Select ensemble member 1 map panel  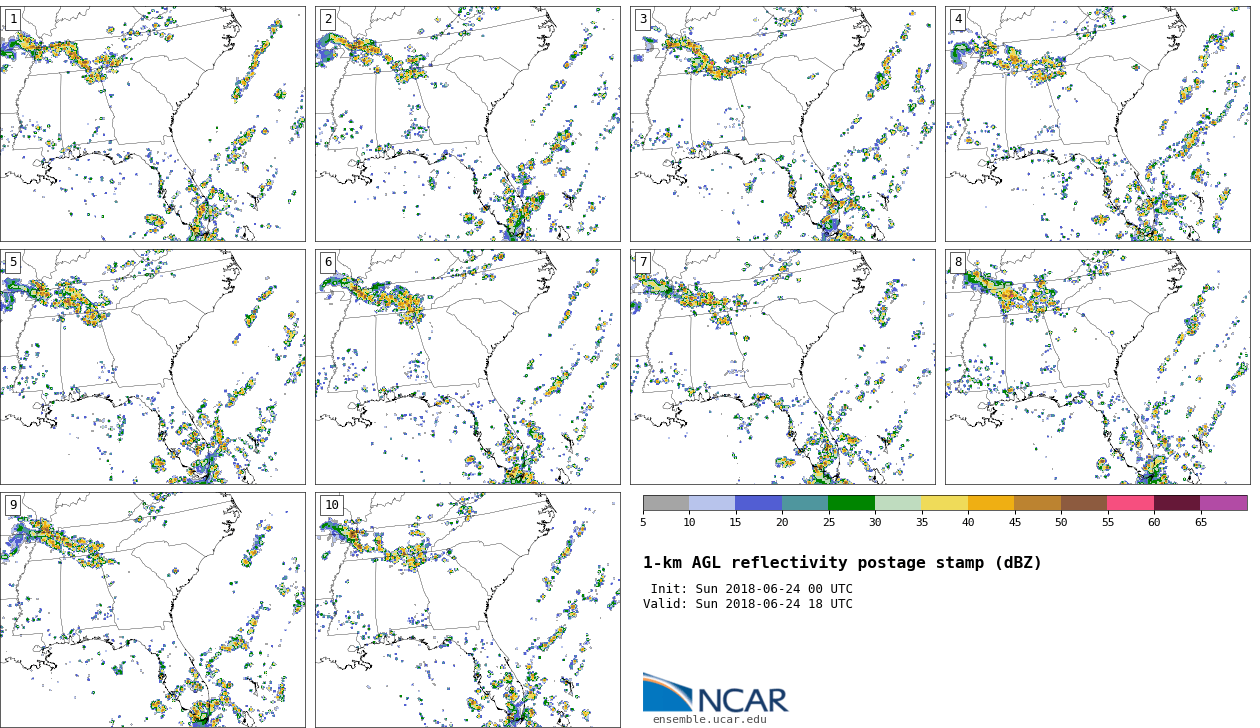153,124
